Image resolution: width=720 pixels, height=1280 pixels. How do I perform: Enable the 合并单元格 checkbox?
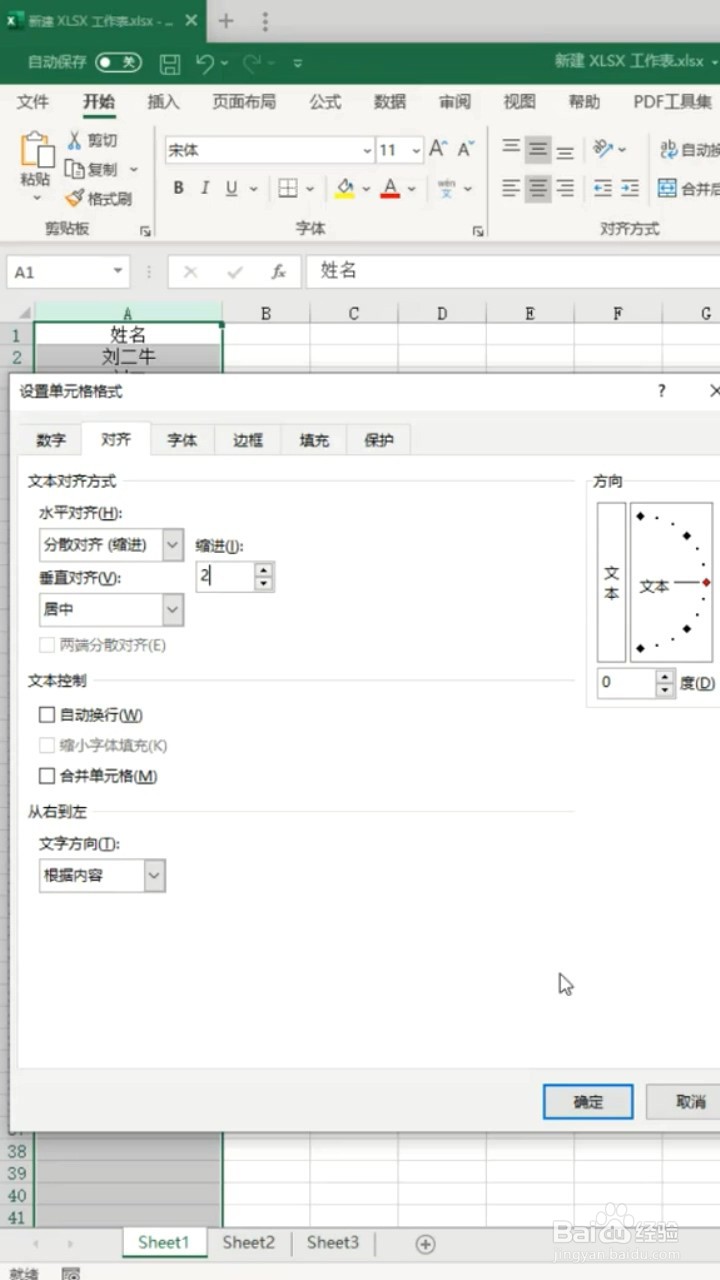coord(47,776)
